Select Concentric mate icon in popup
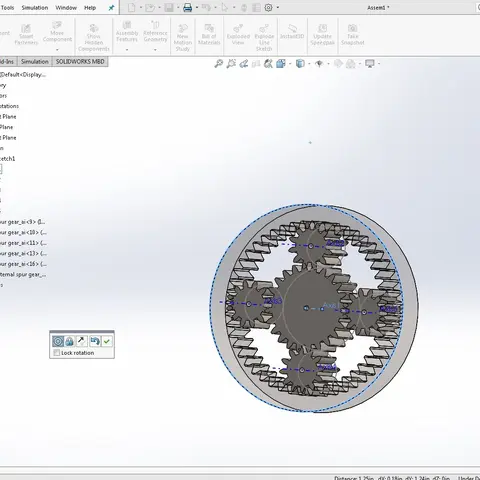The height and width of the screenshot is (480, 480). [58, 341]
